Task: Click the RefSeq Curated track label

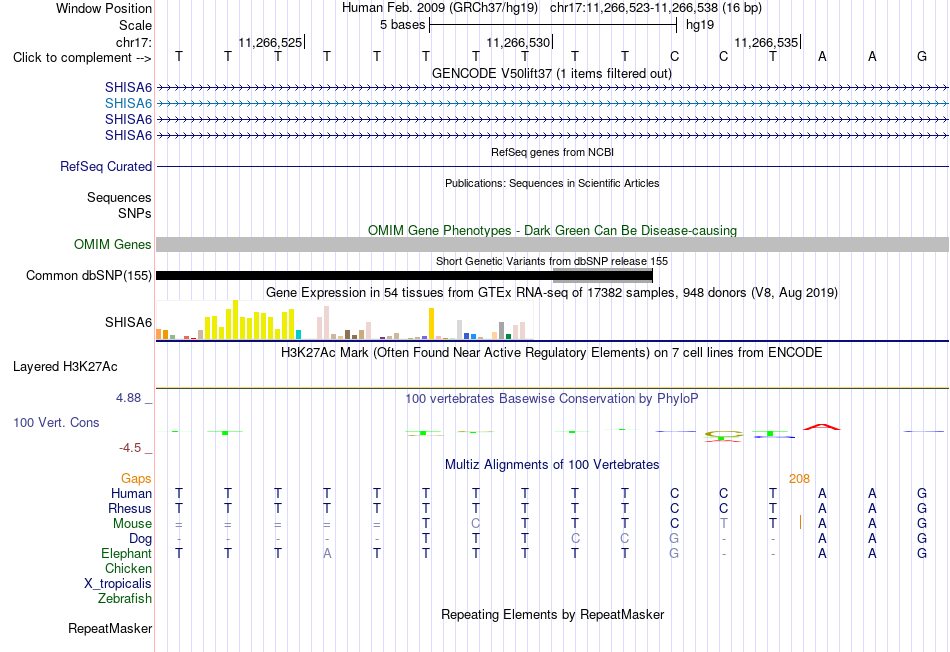Action: [x=106, y=166]
